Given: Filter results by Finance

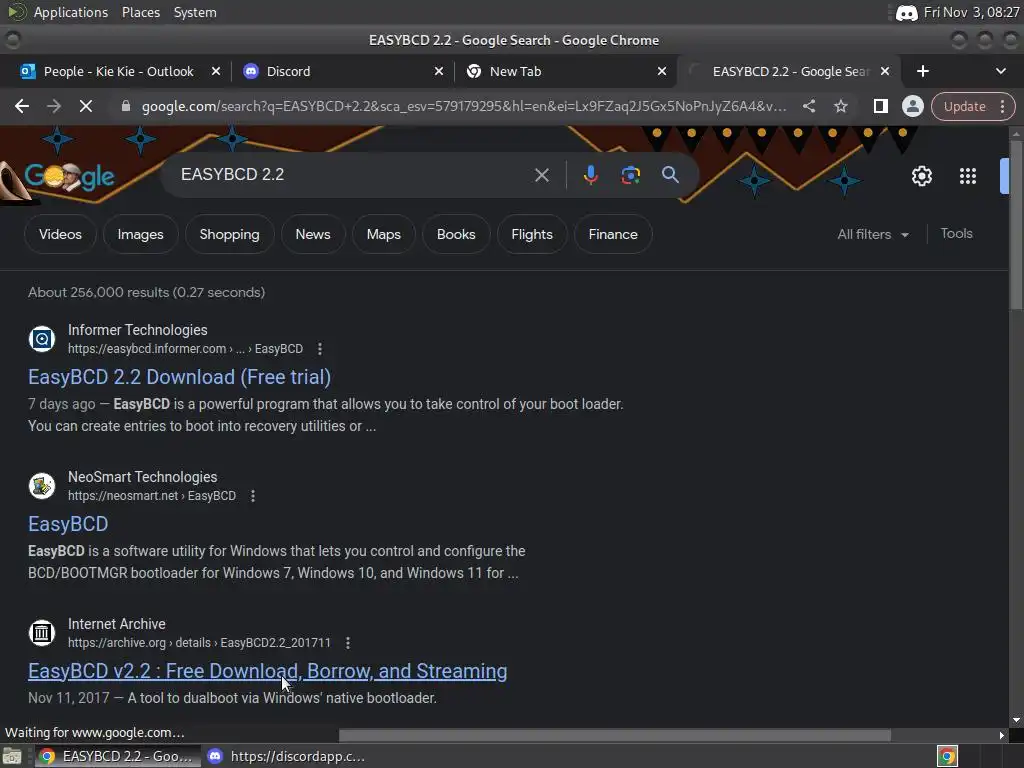Looking at the screenshot, I should tap(613, 234).
